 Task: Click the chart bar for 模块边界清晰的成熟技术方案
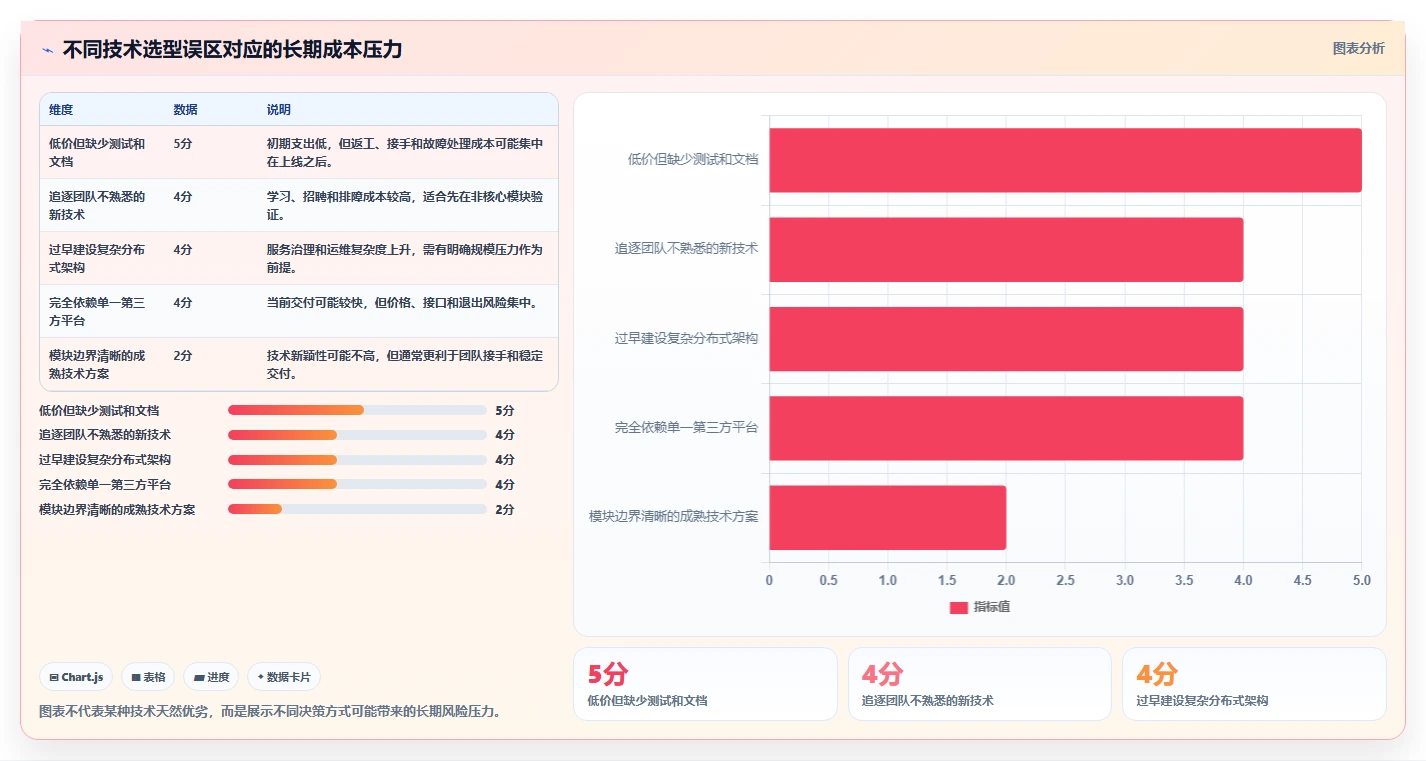(x=887, y=517)
